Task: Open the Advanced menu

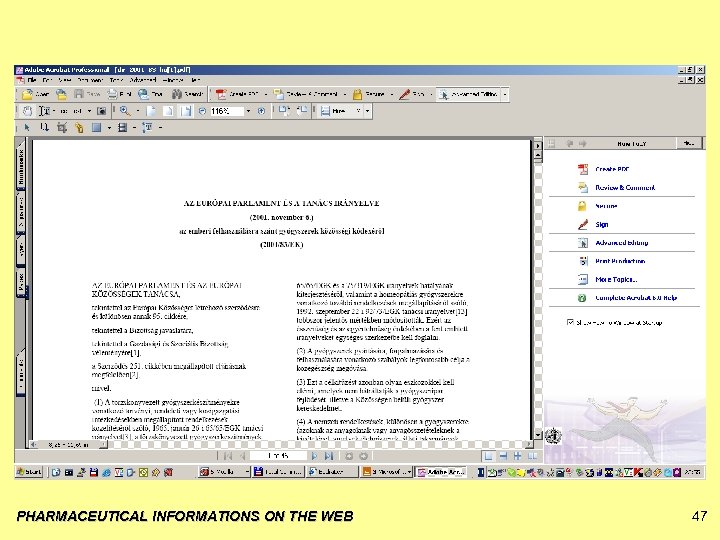Action: pos(143,80)
